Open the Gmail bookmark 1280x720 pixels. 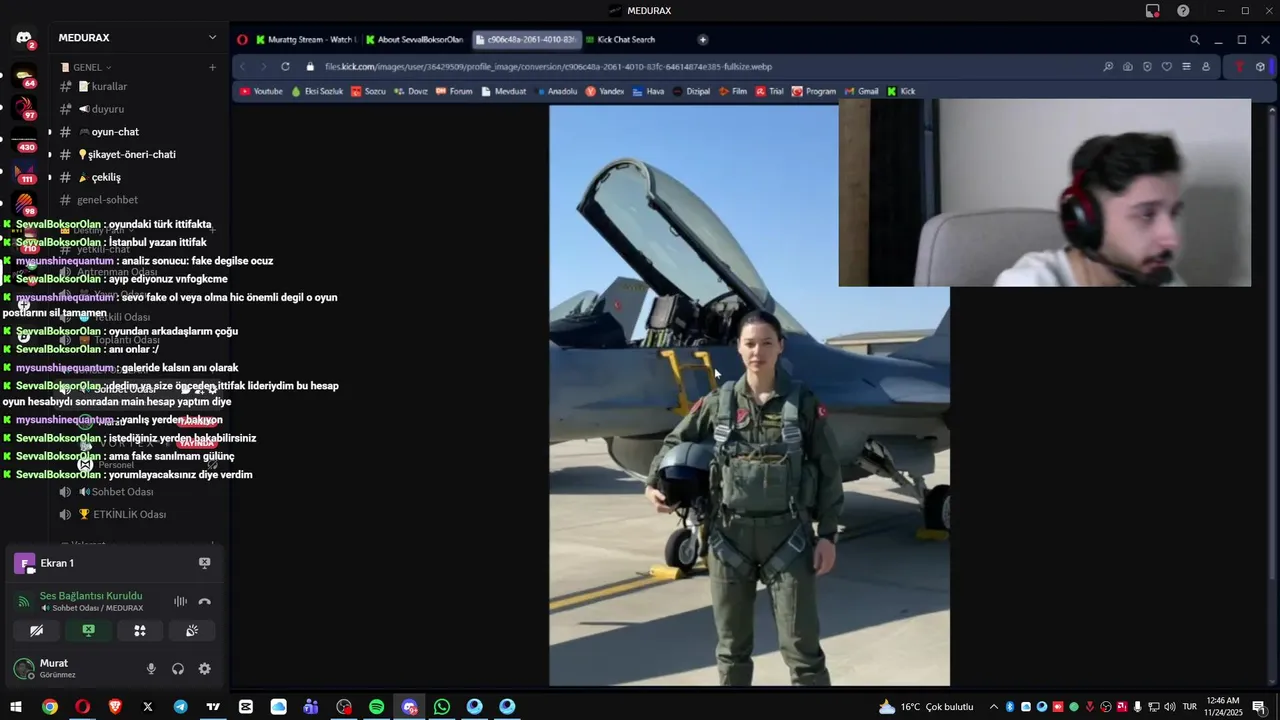pyautogui.click(x=861, y=91)
